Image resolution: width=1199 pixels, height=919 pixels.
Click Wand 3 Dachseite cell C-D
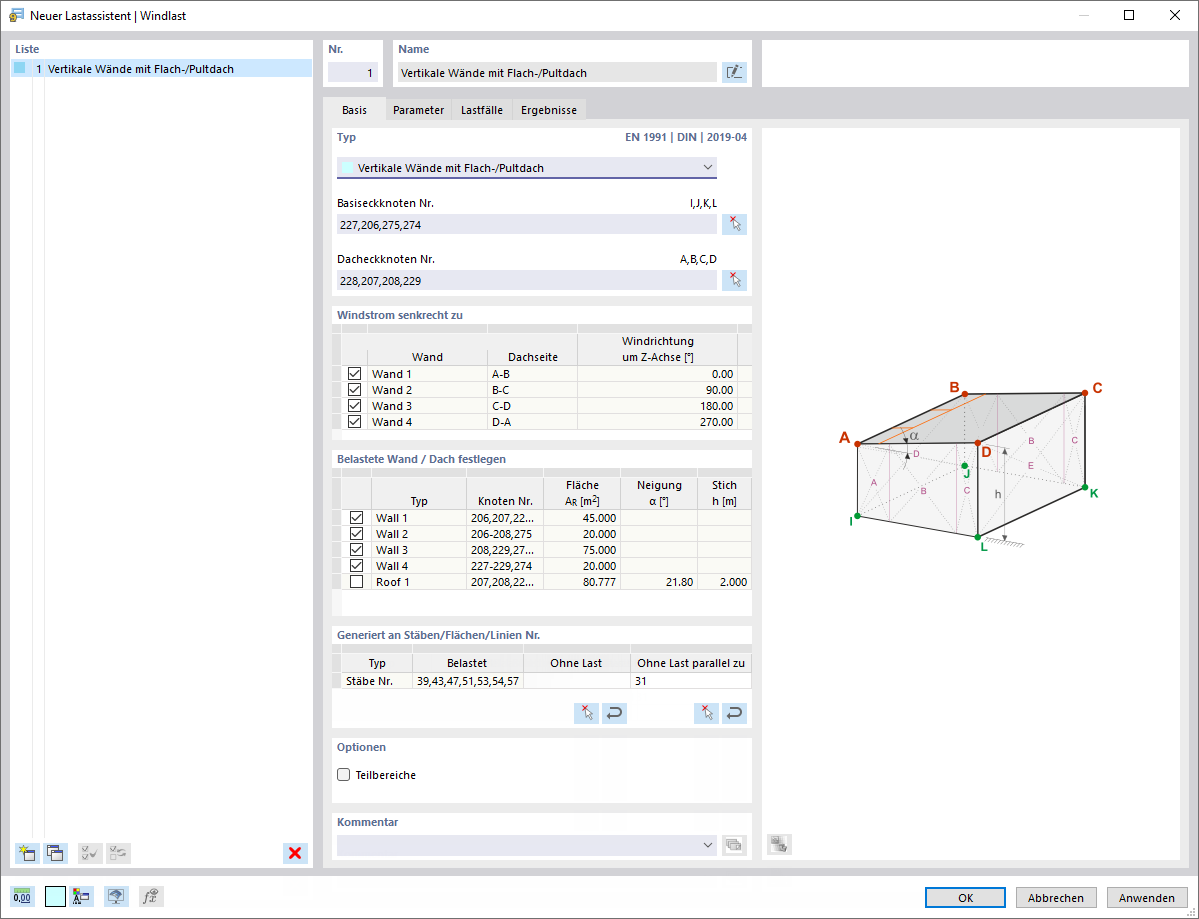tap(533, 406)
